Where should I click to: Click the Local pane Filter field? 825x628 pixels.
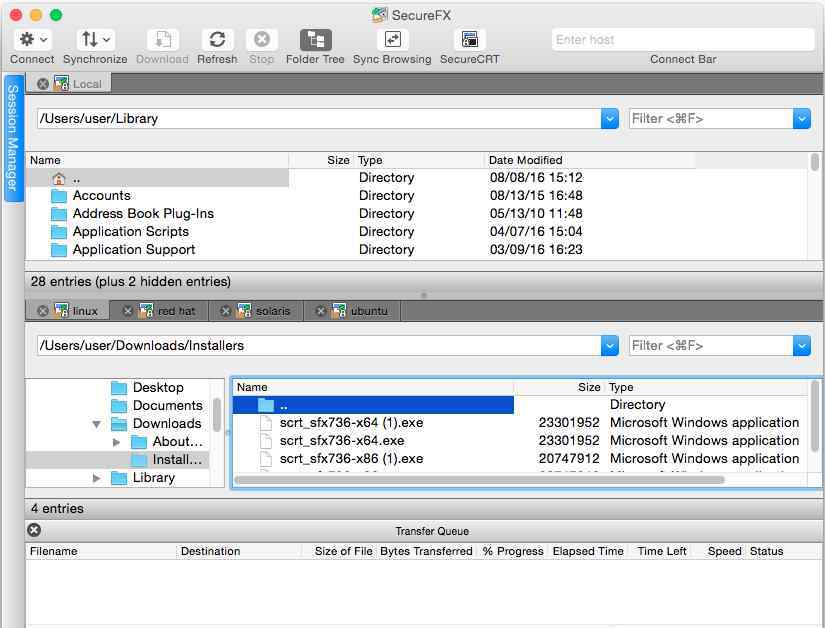point(711,119)
